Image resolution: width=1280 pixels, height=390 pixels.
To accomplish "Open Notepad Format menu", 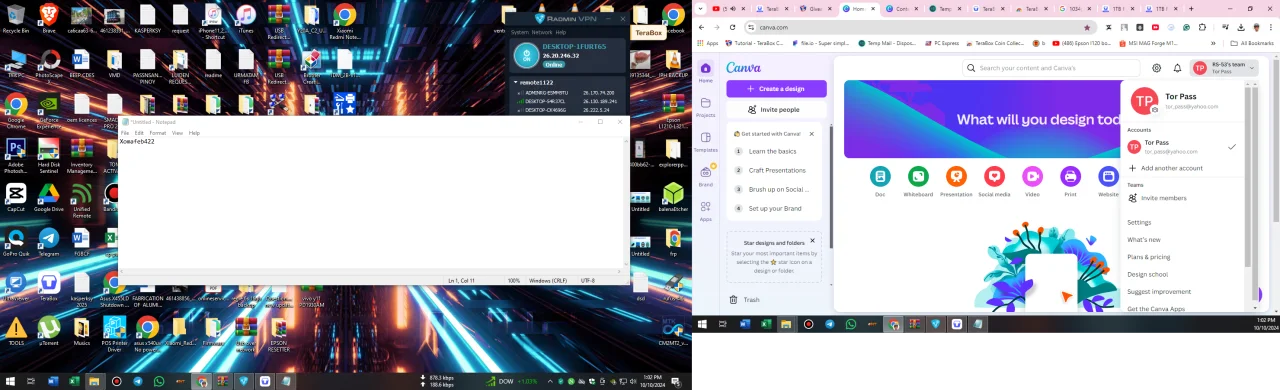I will tap(158, 133).
